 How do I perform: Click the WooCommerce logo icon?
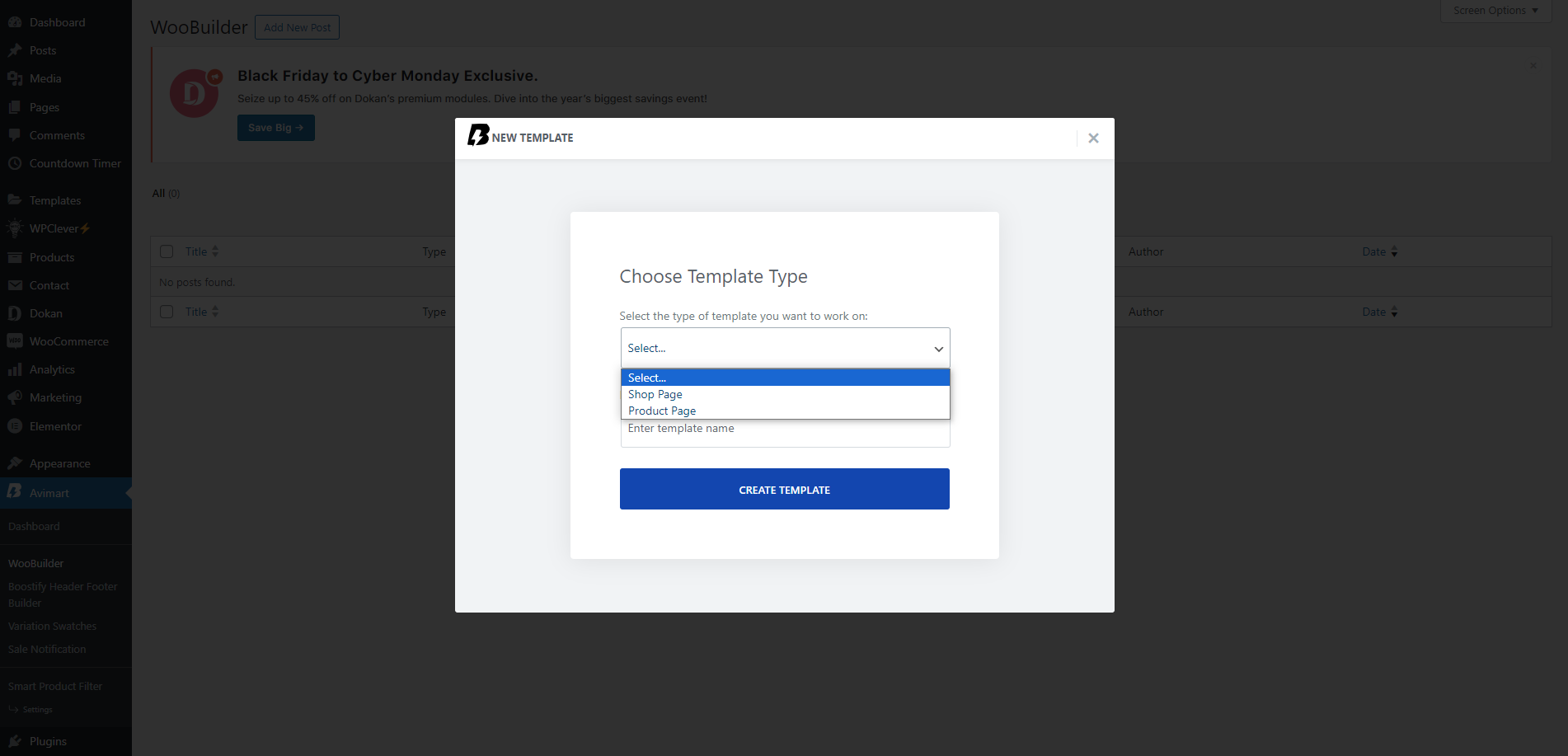(x=15, y=341)
